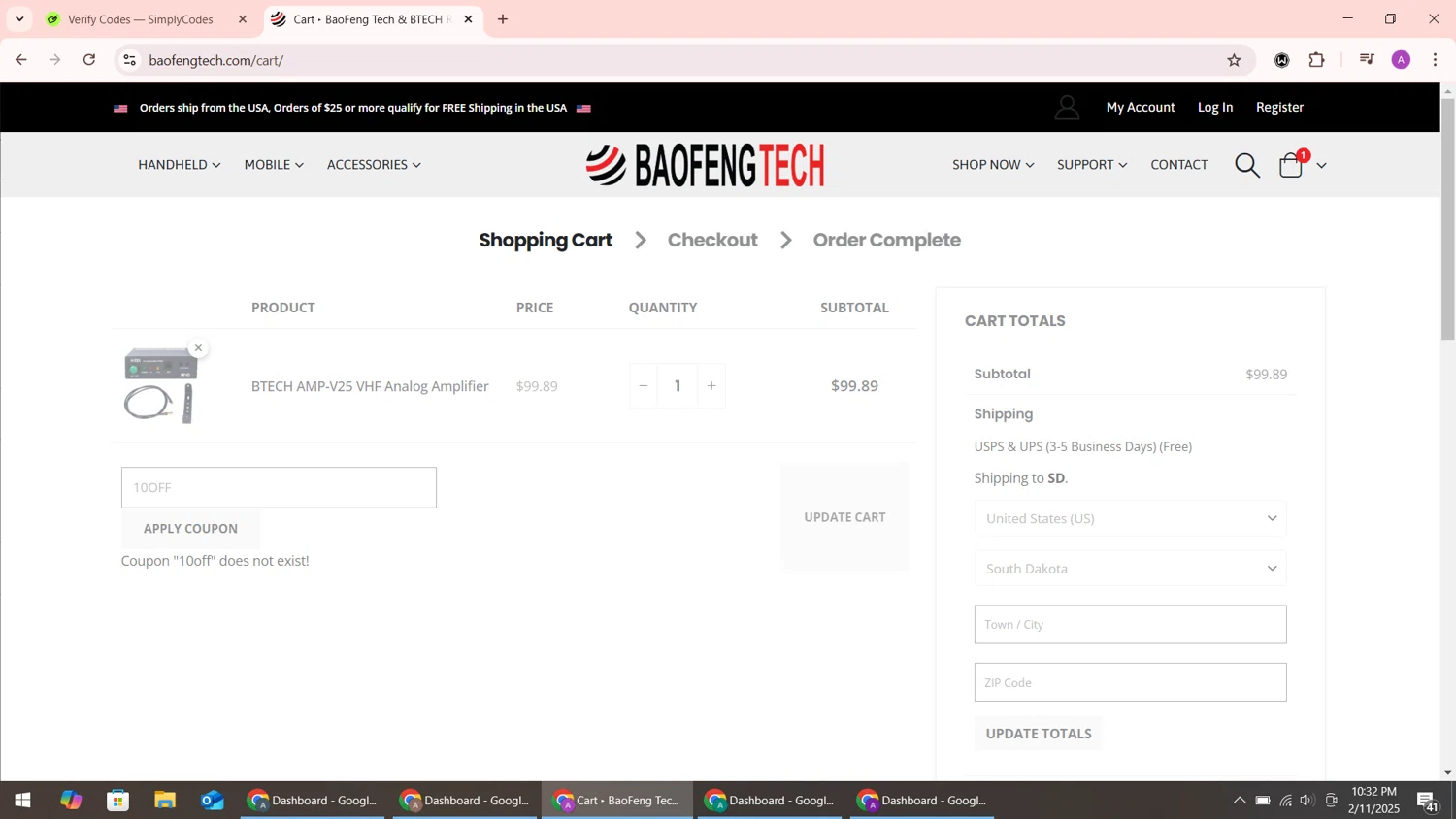
Task: Open the United States (US) country dropdown
Action: (1131, 518)
